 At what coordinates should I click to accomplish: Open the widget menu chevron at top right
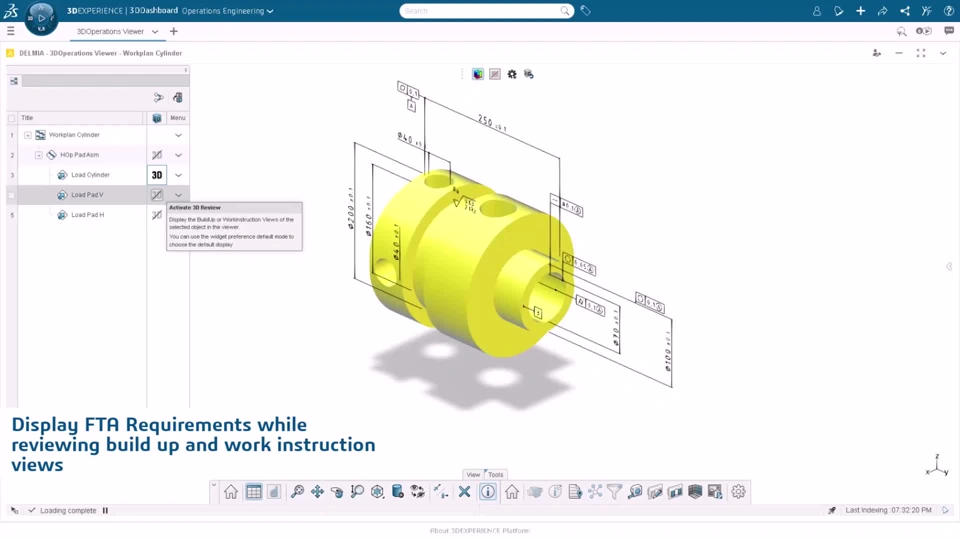click(943, 53)
